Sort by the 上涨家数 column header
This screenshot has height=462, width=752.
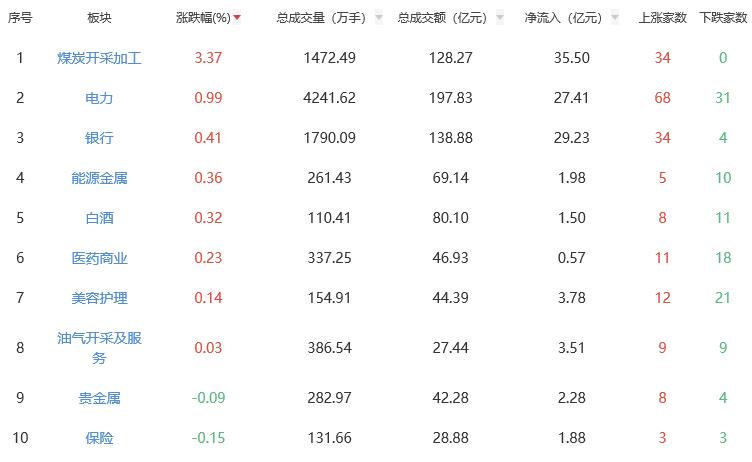662,18
